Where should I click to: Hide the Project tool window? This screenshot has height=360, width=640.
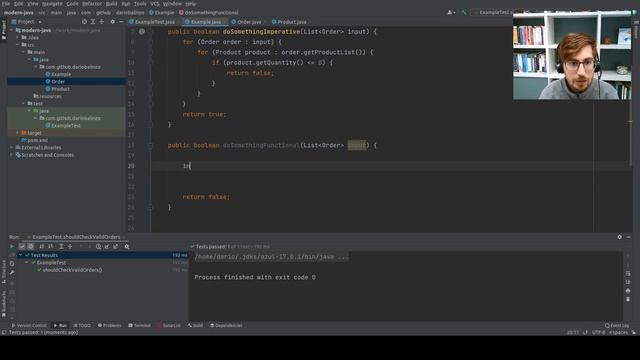tap(121, 22)
